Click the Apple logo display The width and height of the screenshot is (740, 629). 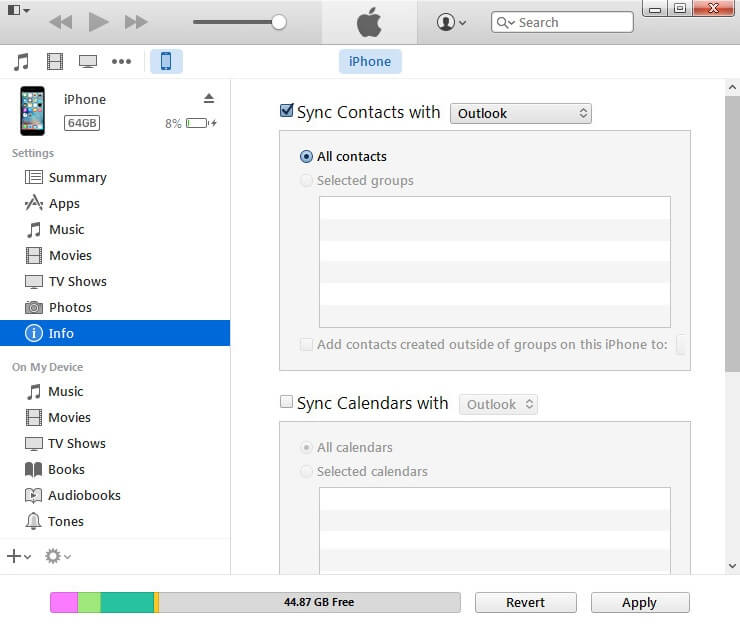[x=370, y=22]
